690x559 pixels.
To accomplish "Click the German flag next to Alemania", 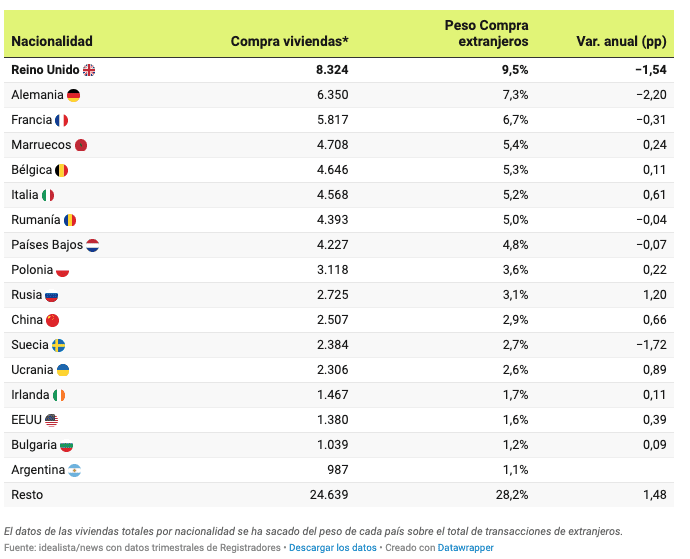I will coord(73,95).
